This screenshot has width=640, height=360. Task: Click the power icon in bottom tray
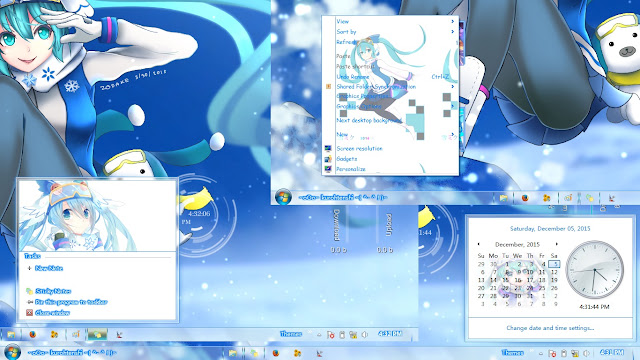click(x=564, y=353)
